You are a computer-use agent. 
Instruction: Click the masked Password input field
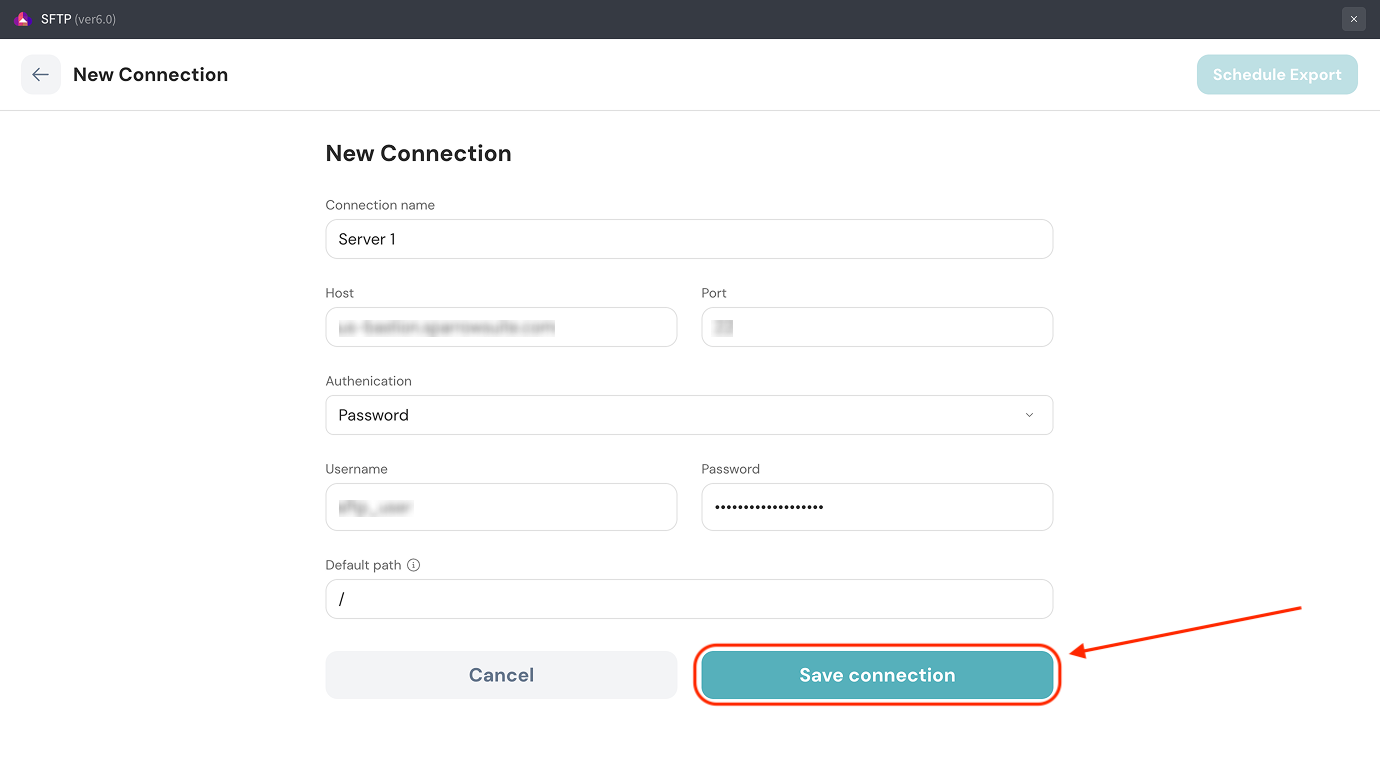pos(876,507)
